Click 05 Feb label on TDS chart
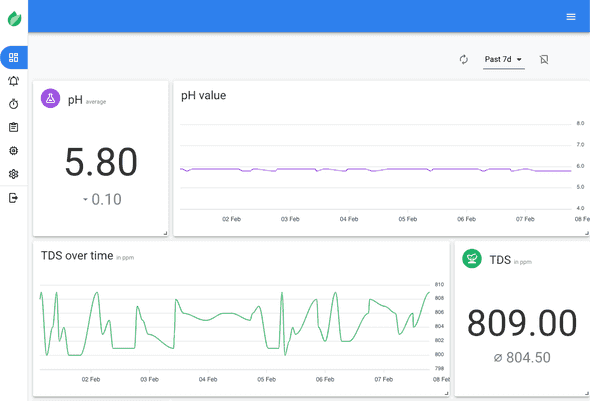This screenshot has width=590, height=401. click(266, 379)
